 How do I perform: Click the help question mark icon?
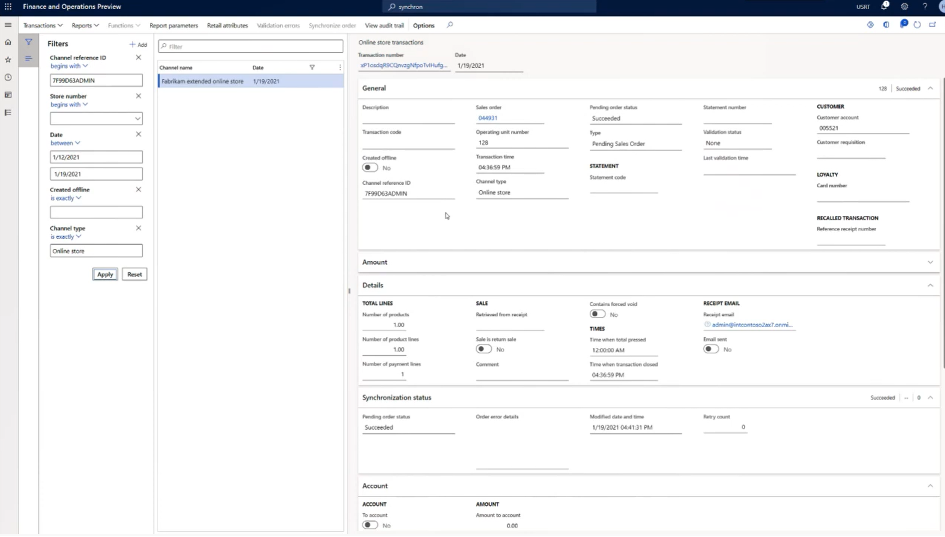923,7
